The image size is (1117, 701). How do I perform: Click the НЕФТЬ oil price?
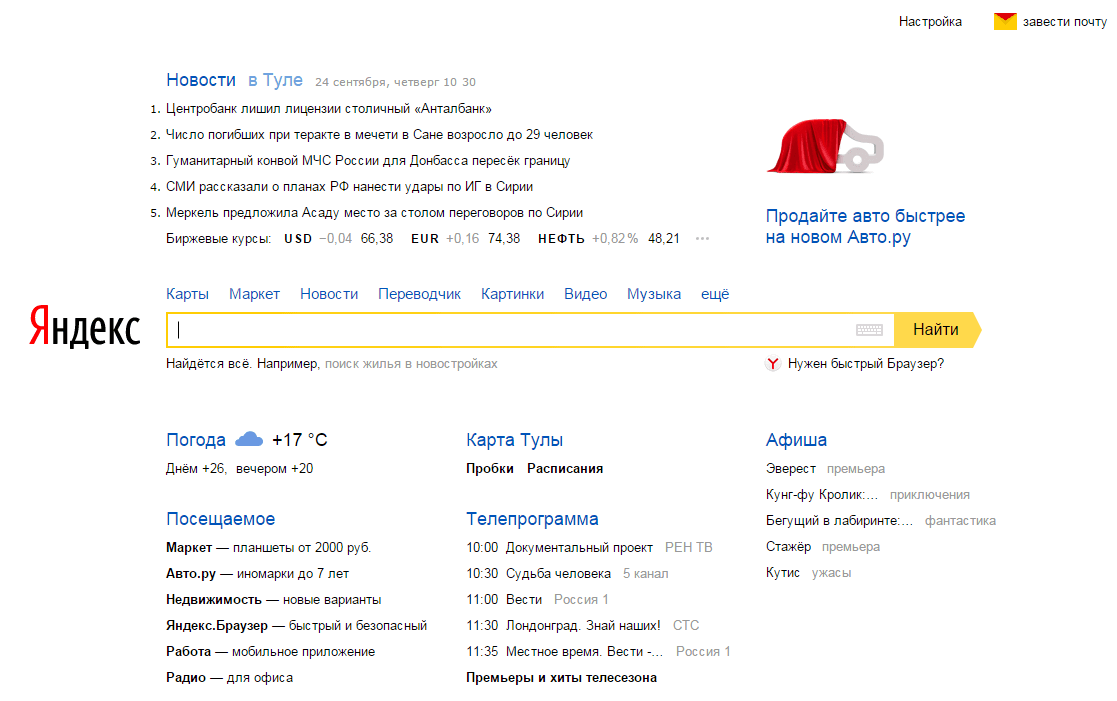[x=608, y=239]
